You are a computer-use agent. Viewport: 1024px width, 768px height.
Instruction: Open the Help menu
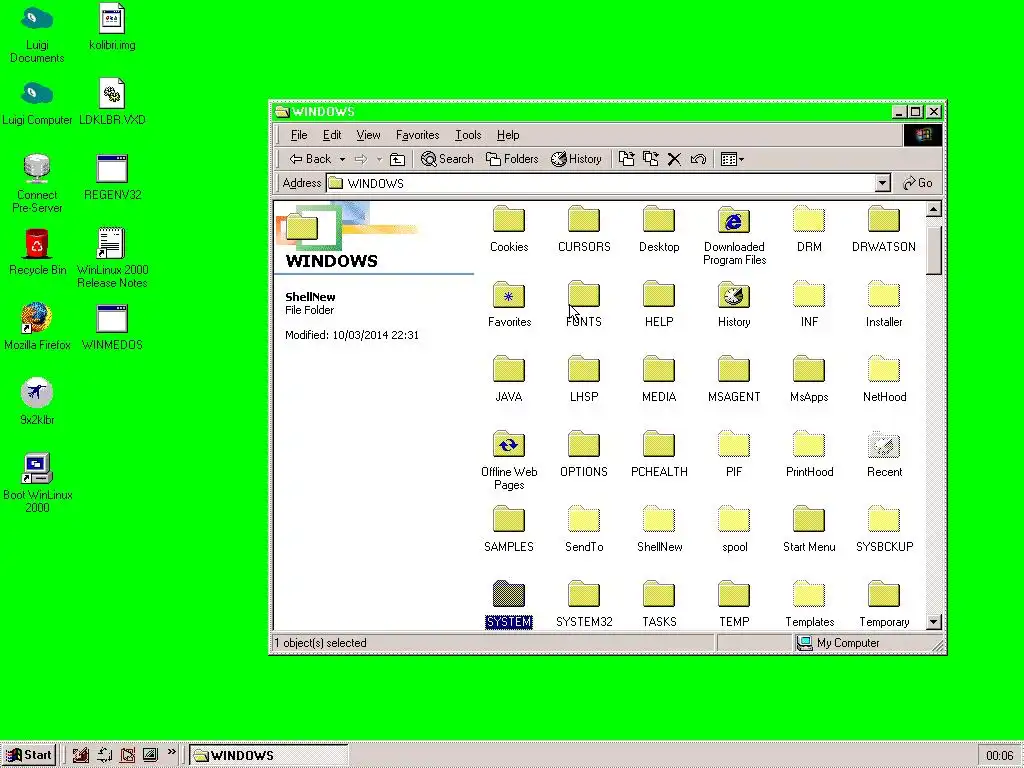(x=508, y=135)
